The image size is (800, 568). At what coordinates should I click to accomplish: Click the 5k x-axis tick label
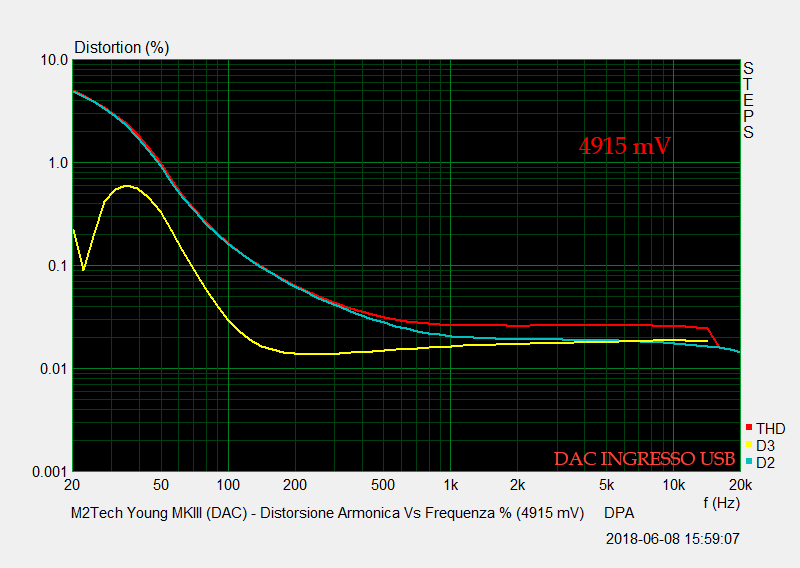(606, 485)
